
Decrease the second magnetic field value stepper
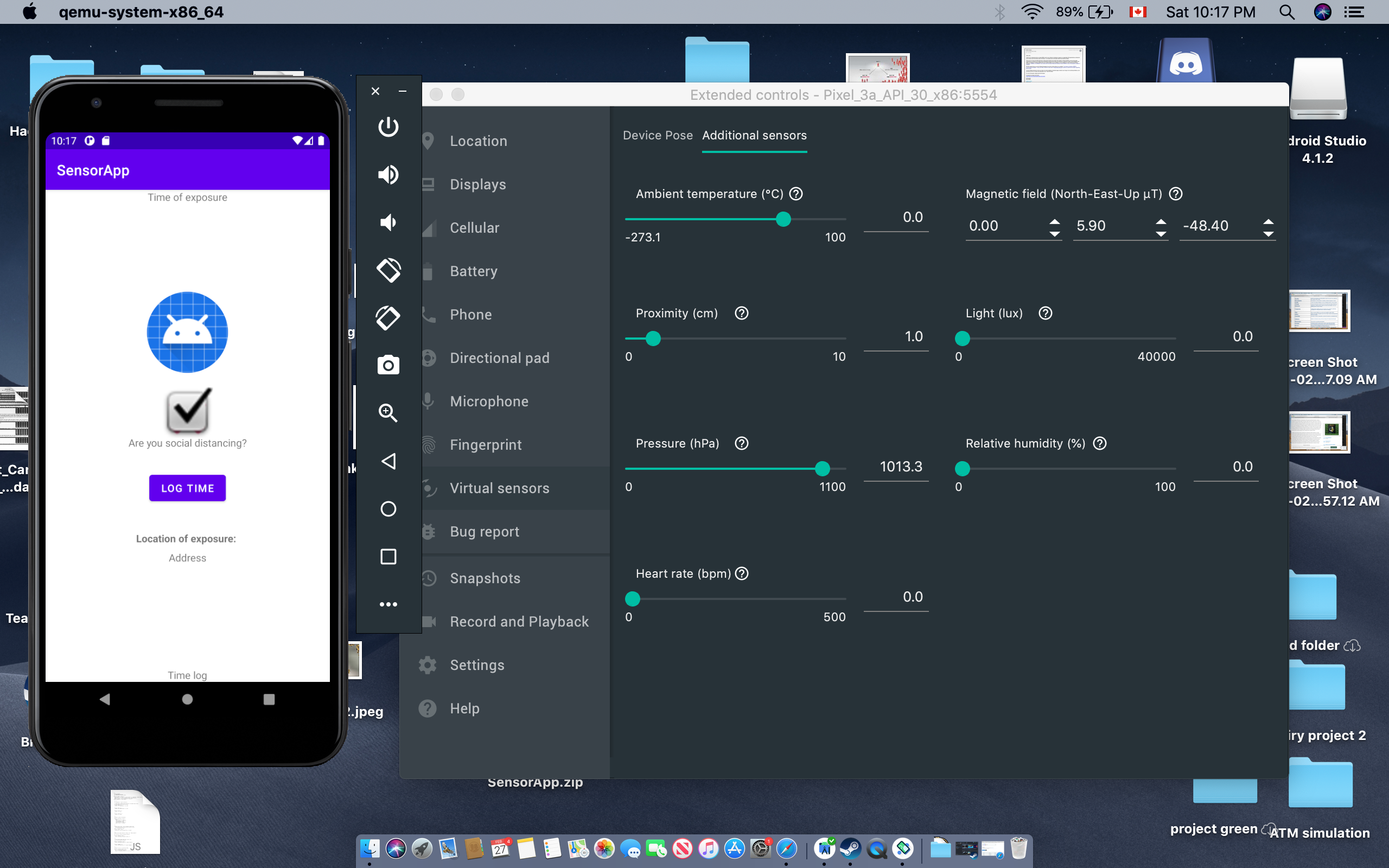coord(1161,234)
